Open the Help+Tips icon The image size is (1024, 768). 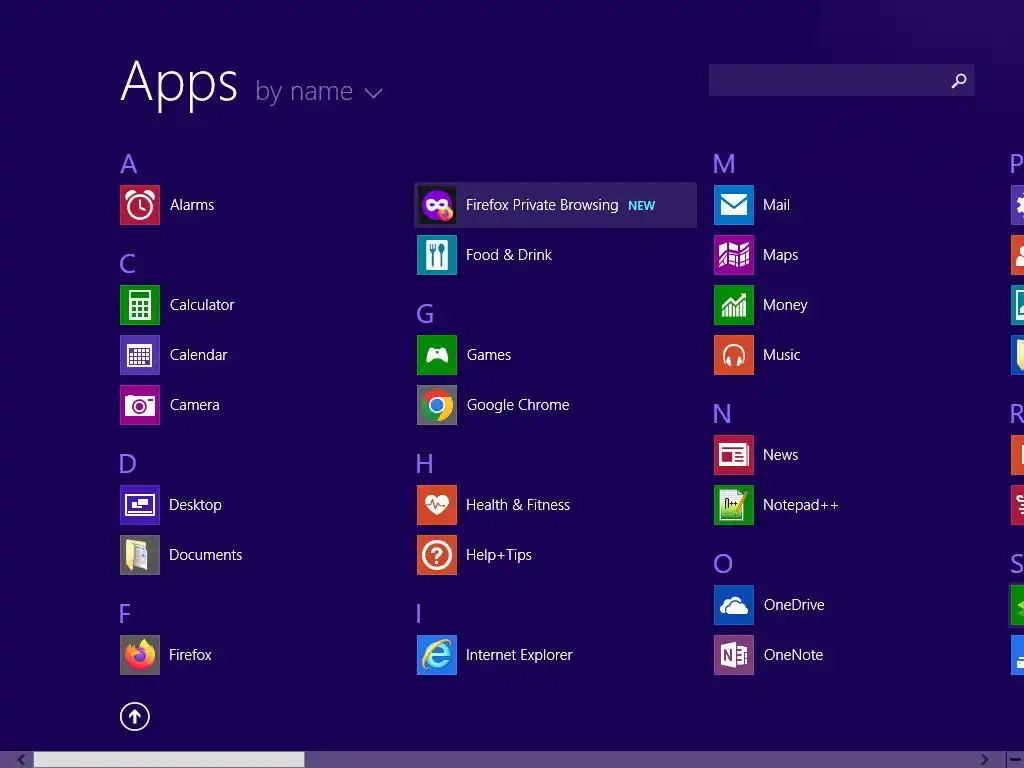(437, 555)
